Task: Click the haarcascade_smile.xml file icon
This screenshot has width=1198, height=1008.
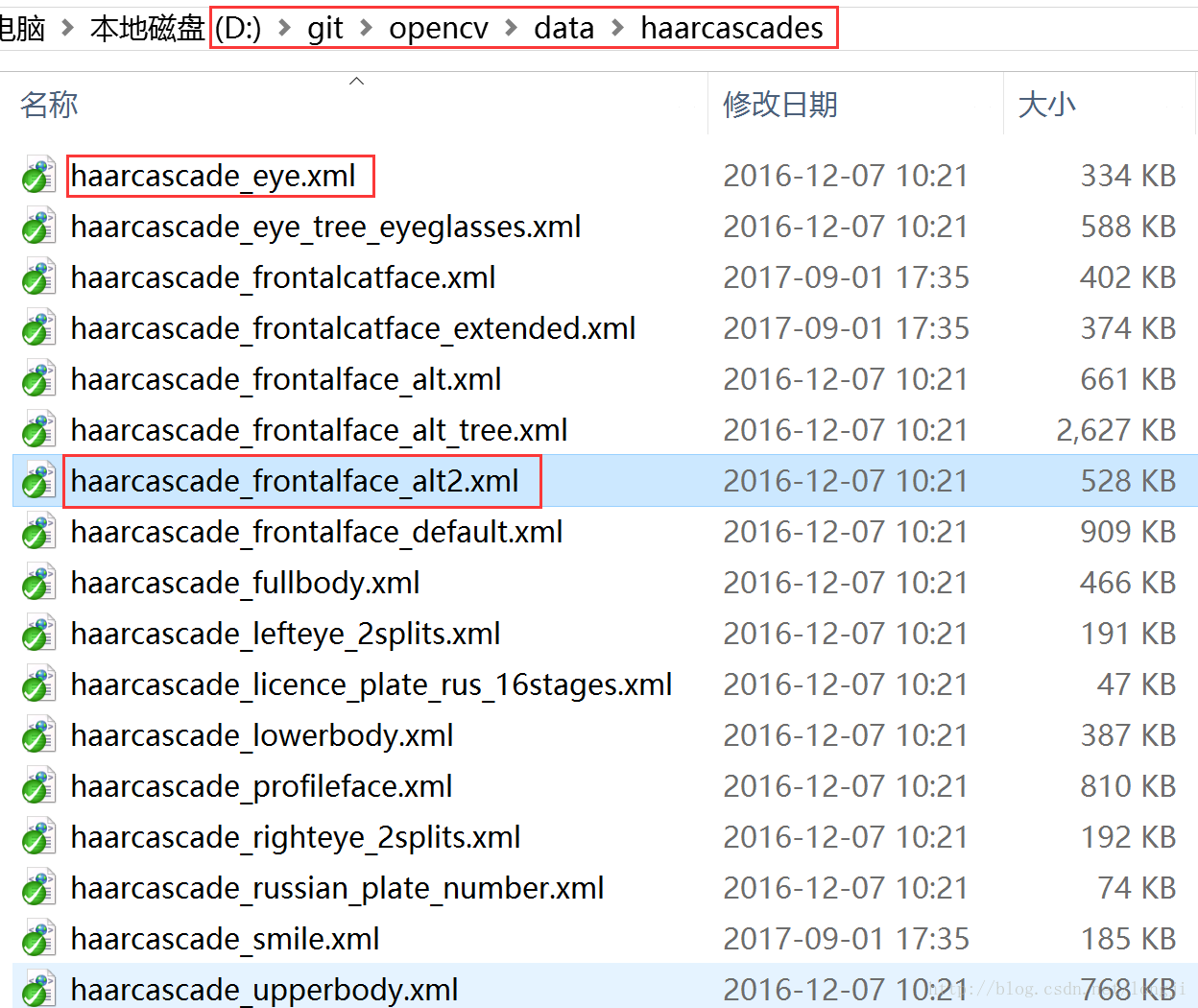Action: (x=37, y=939)
